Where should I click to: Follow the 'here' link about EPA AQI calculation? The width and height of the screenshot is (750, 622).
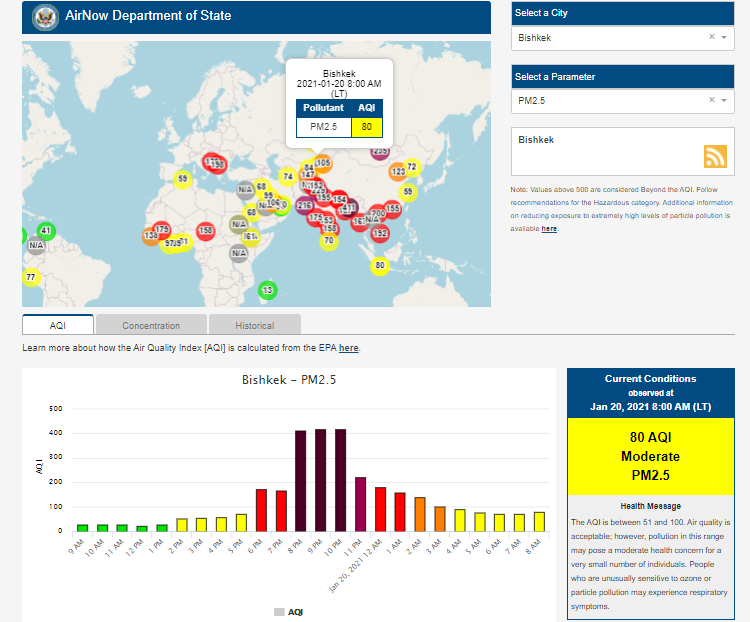[348, 348]
